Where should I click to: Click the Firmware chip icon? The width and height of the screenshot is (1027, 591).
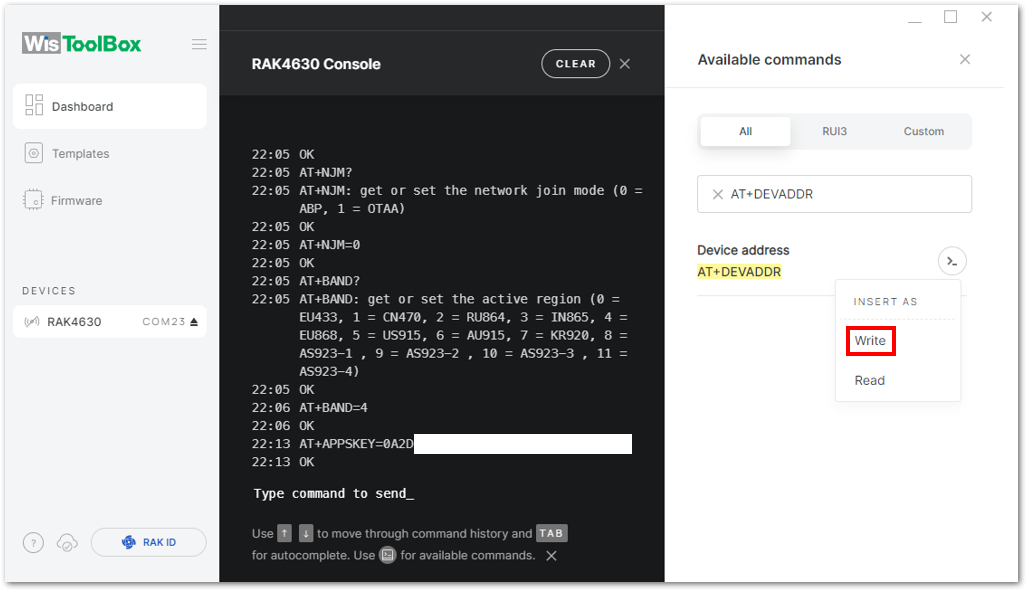pyautogui.click(x=33, y=200)
